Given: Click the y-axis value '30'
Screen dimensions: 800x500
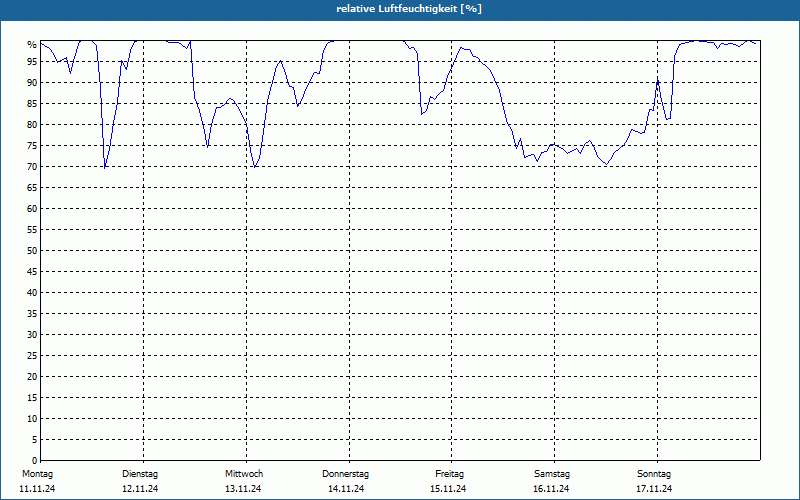Looking at the screenshot, I should pyautogui.click(x=32, y=335).
